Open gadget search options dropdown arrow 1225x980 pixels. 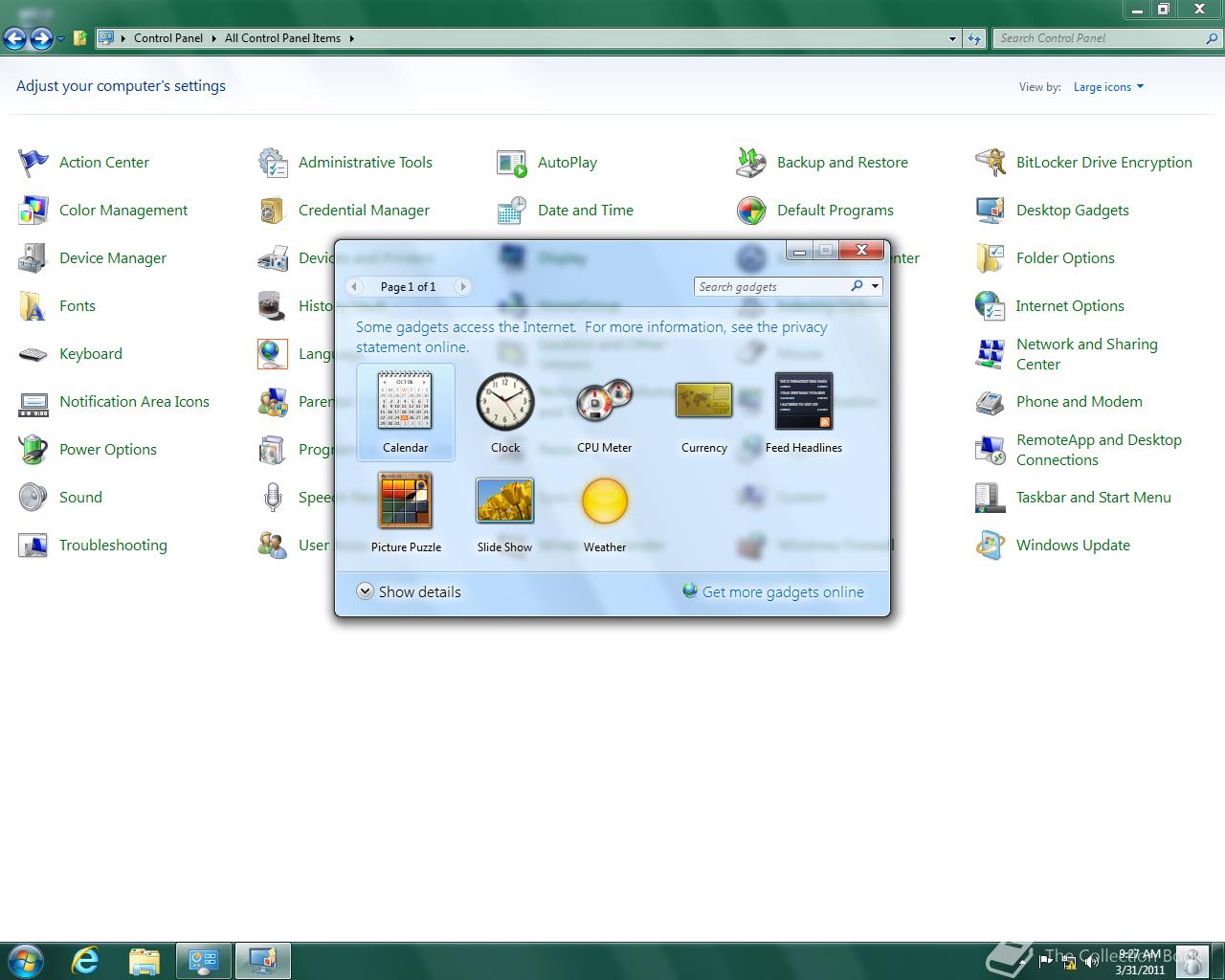coord(875,286)
